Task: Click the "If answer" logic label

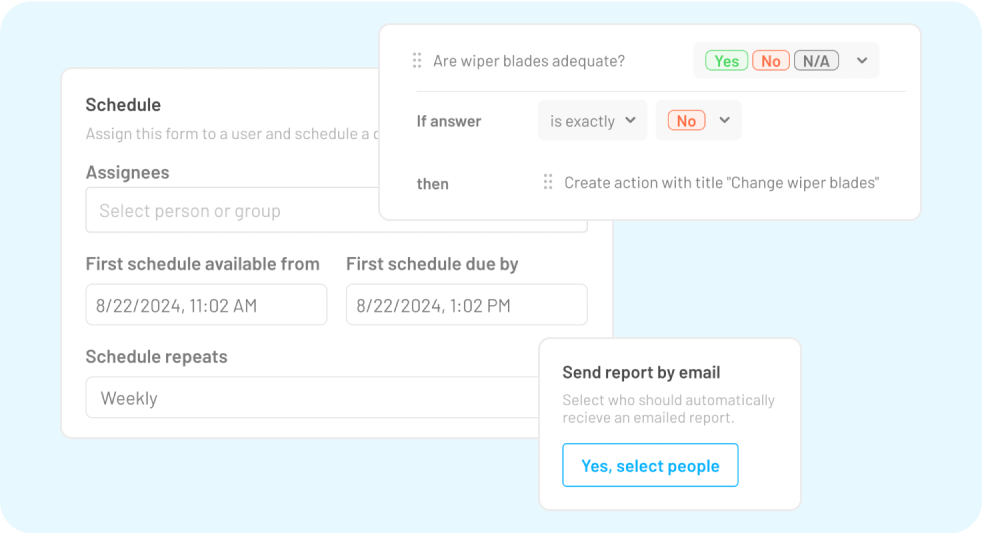Action: tap(449, 121)
